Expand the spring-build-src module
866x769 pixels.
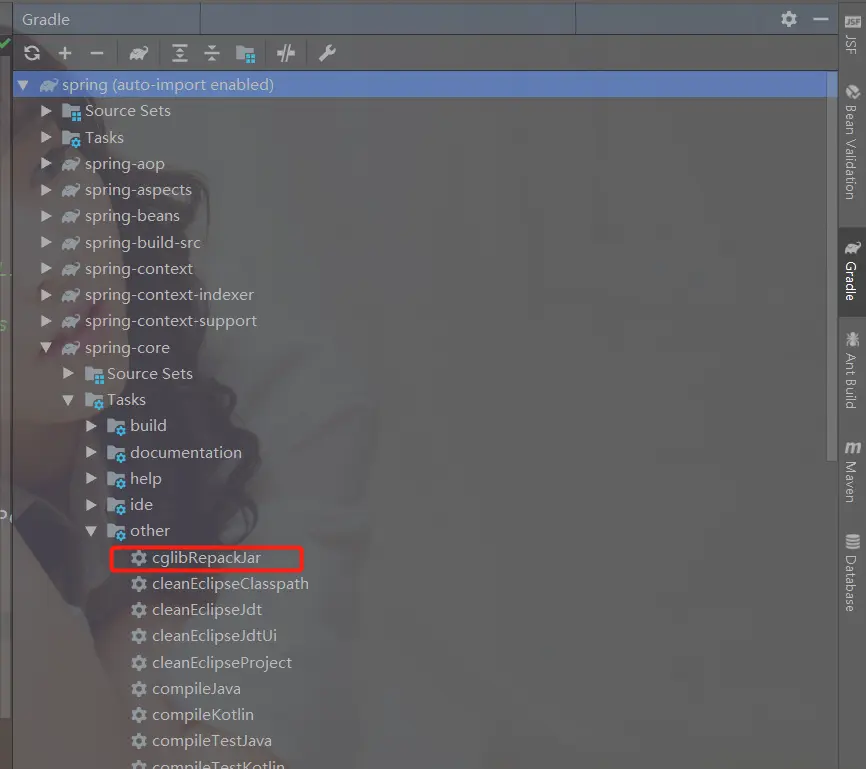46,242
